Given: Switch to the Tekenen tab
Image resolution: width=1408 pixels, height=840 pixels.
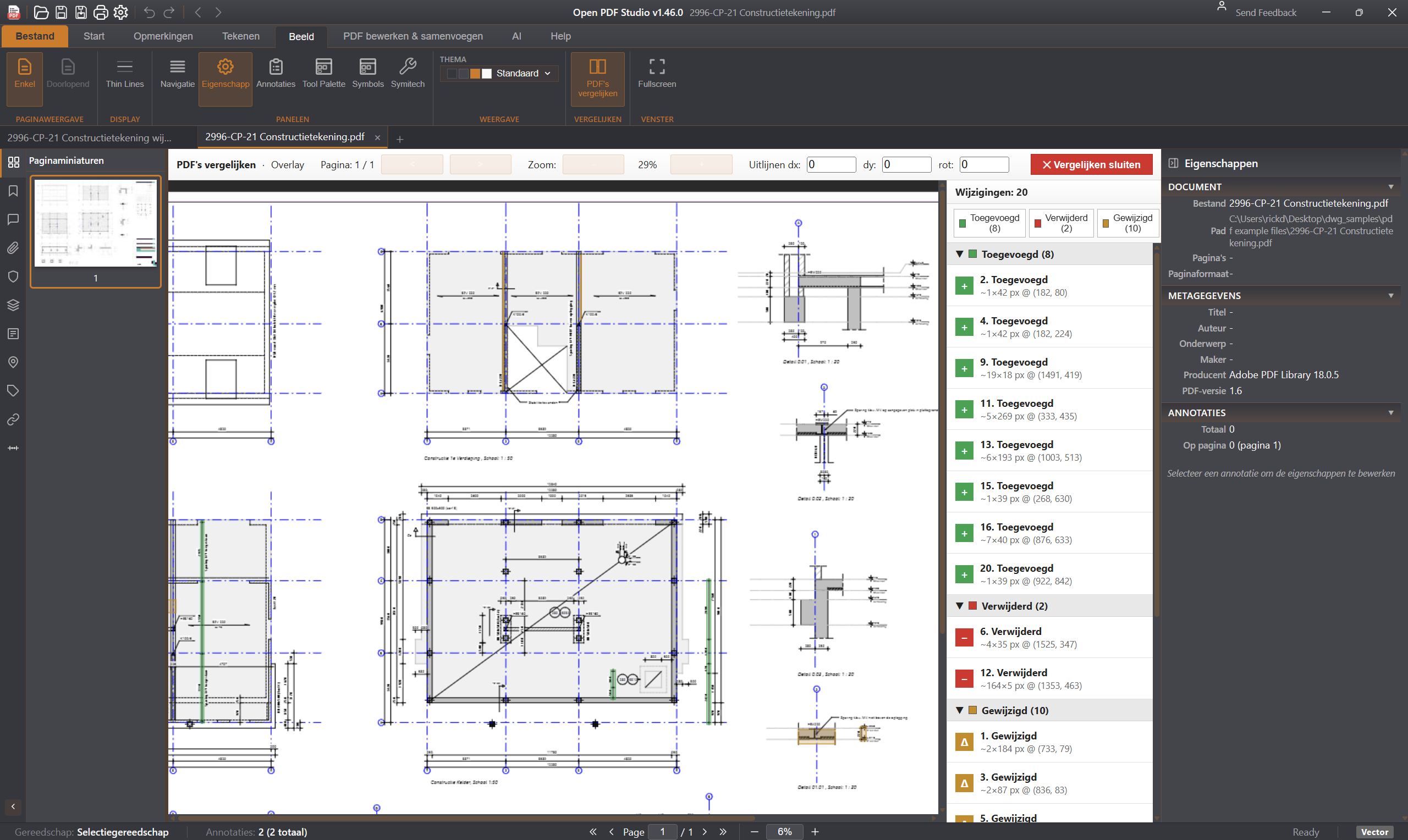Looking at the screenshot, I should (x=240, y=36).
